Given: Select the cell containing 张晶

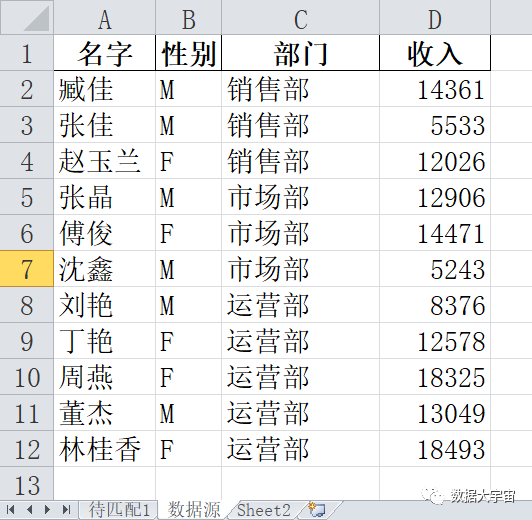Looking at the screenshot, I should coord(104,197).
